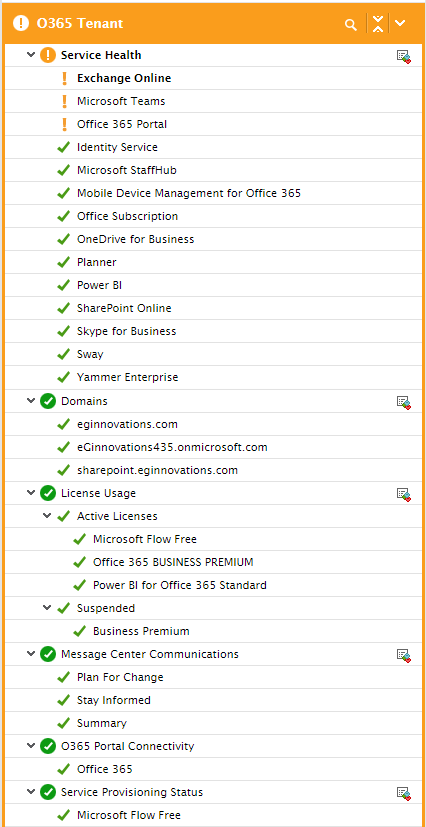Select Office Subscription
The height and width of the screenshot is (827, 426).
tap(128, 216)
